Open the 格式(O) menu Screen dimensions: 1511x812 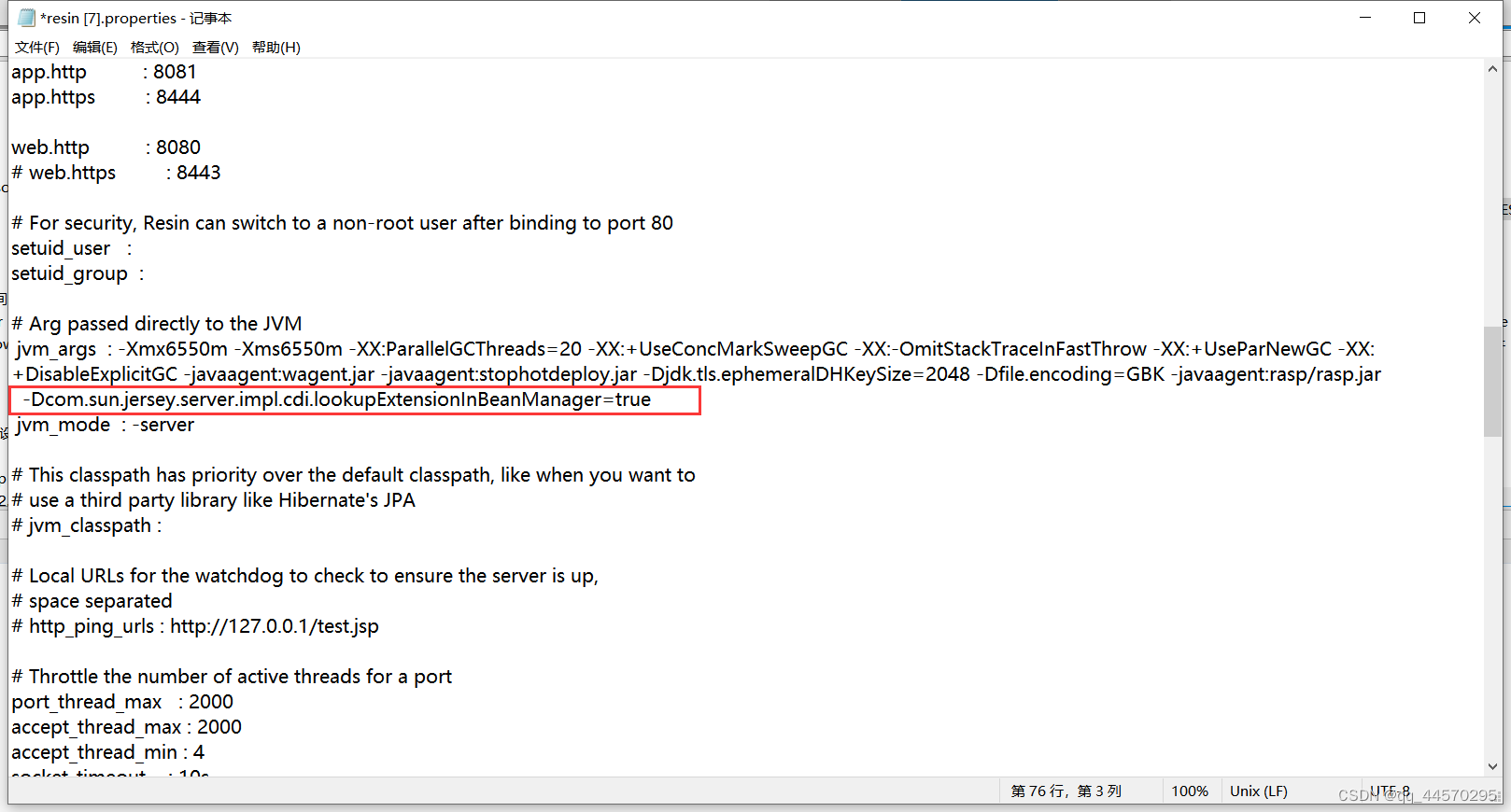[x=155, y=48]
